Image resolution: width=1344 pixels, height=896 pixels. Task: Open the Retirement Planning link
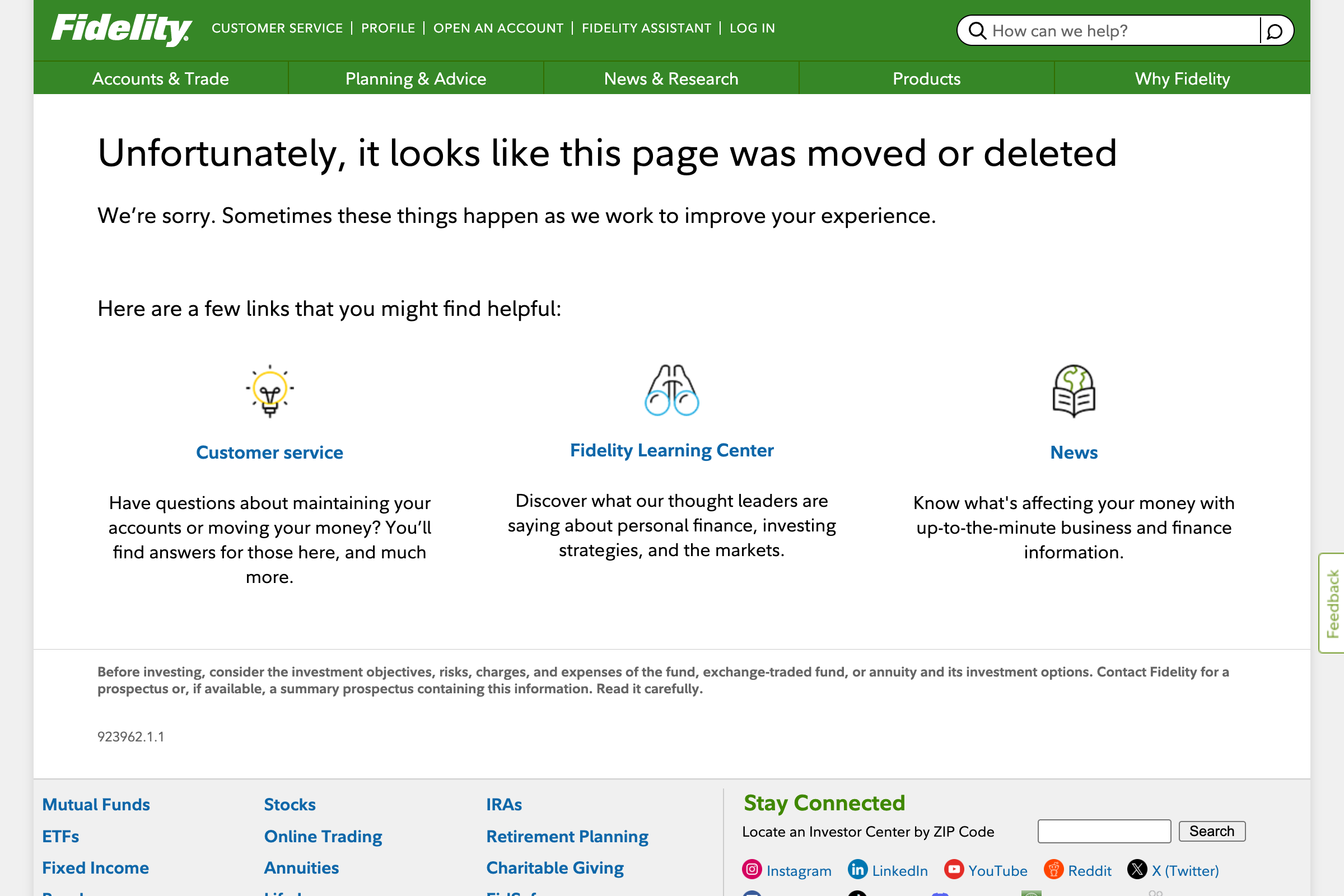pyautogui.click(x=567, y=836)
